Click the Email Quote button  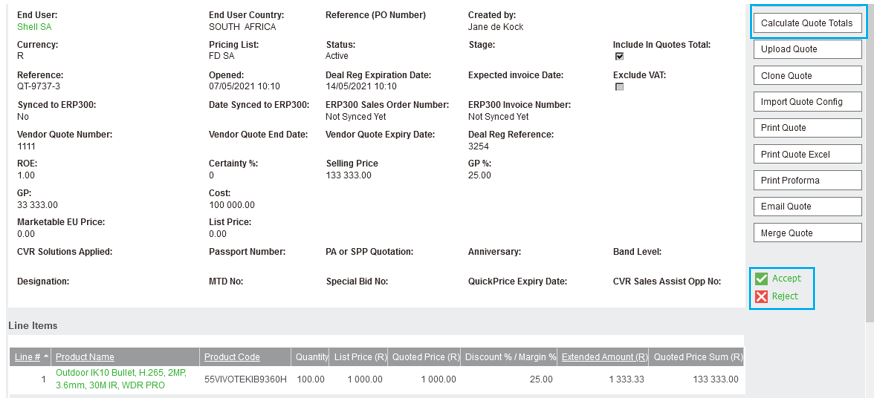pos(806,206)
